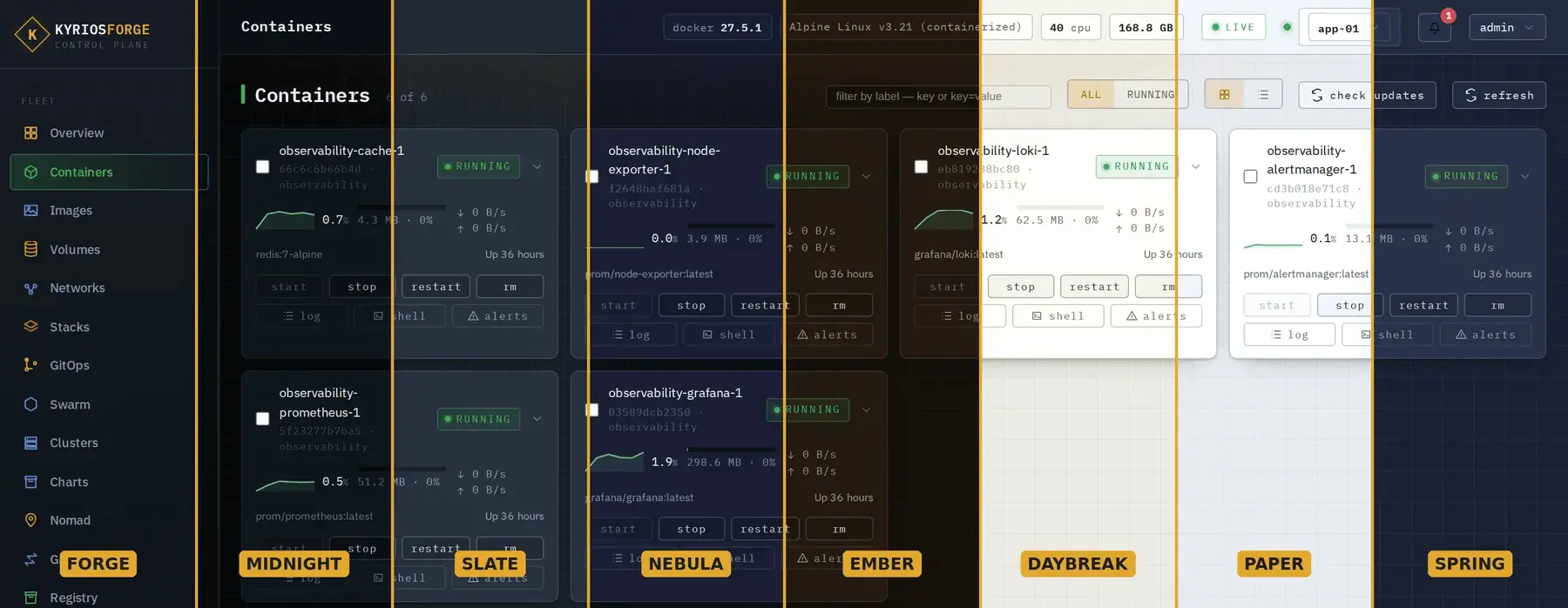
Task: Open log for observability-alertmanager-1
Action: (x=1290, y=334)
